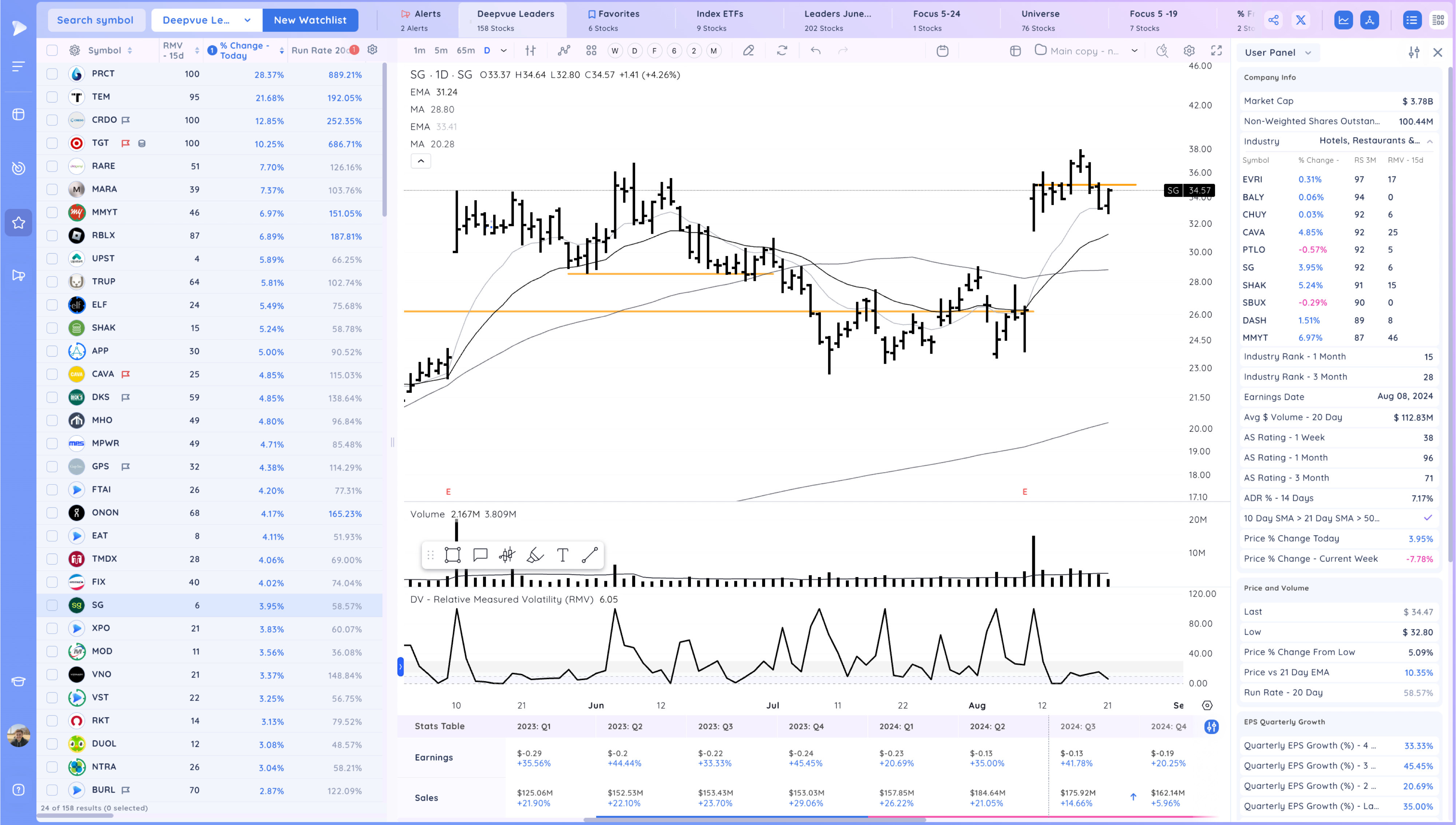Collapse the indicator legend chevron
The image size is (1456, 825).
[x=421, y=162]
